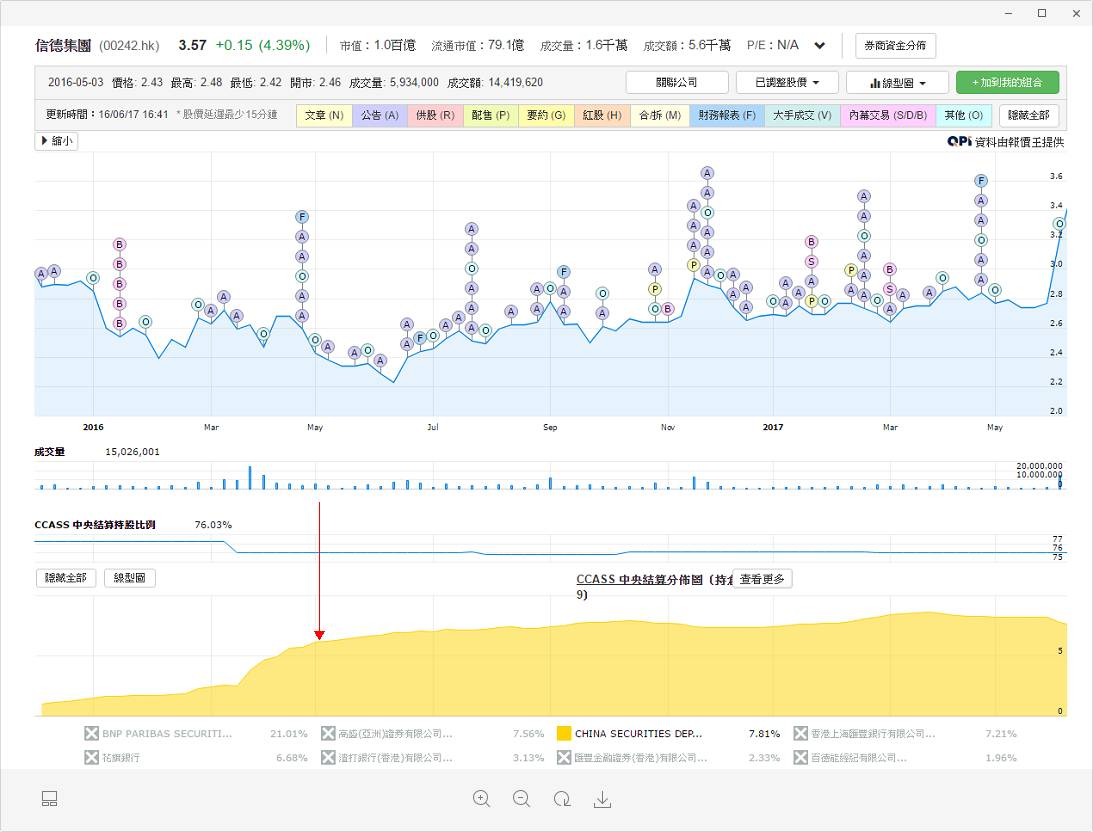Click the yellow P marker near November peak
This screenshot has height=832, width=1093.
coord(693,265)
